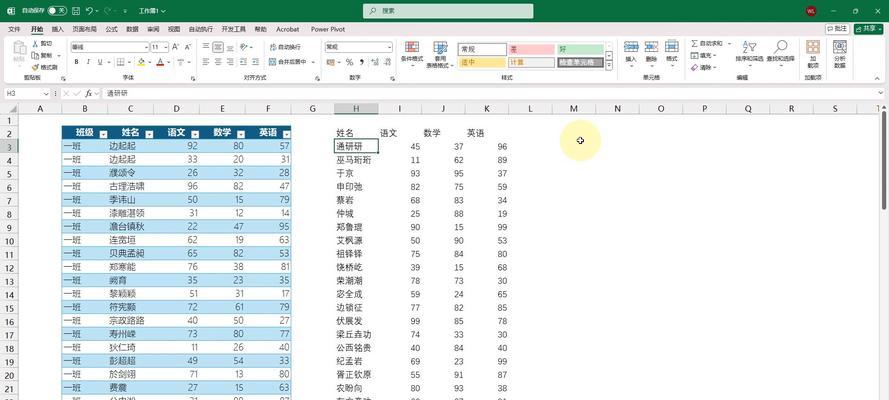889x400 pixels.
Task: Switch to the 页面布局 (Page Layout) tab
Action: tap(84, 29)
